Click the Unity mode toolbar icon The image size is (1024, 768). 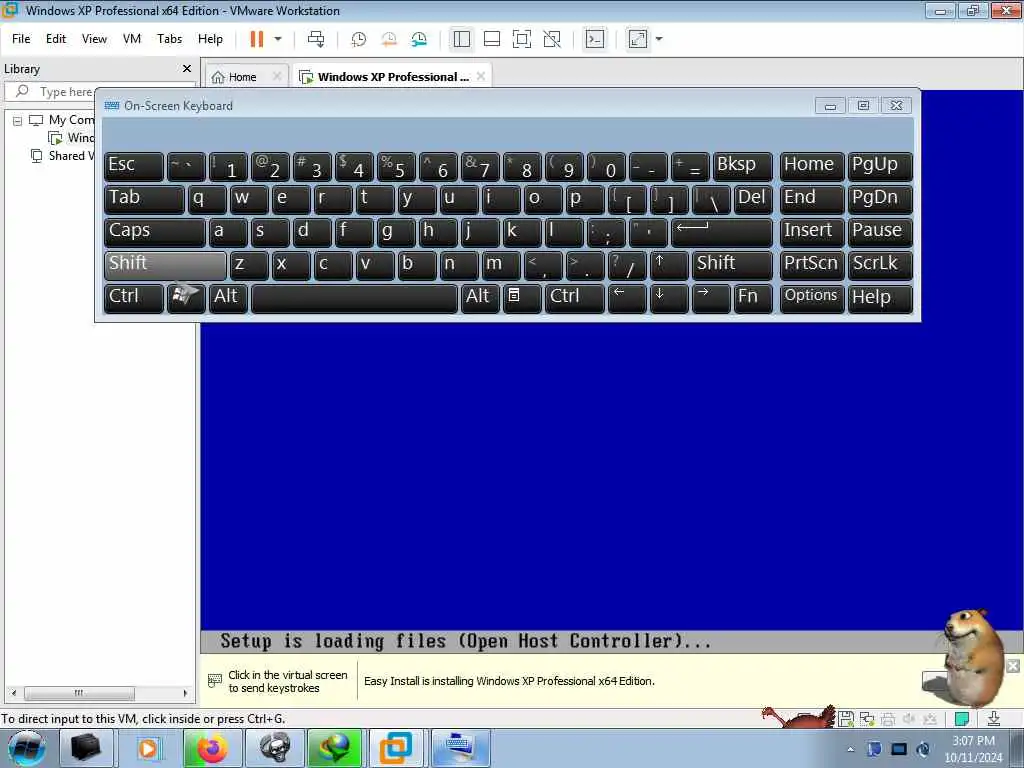pyautogui.click(x=552, y=39)
